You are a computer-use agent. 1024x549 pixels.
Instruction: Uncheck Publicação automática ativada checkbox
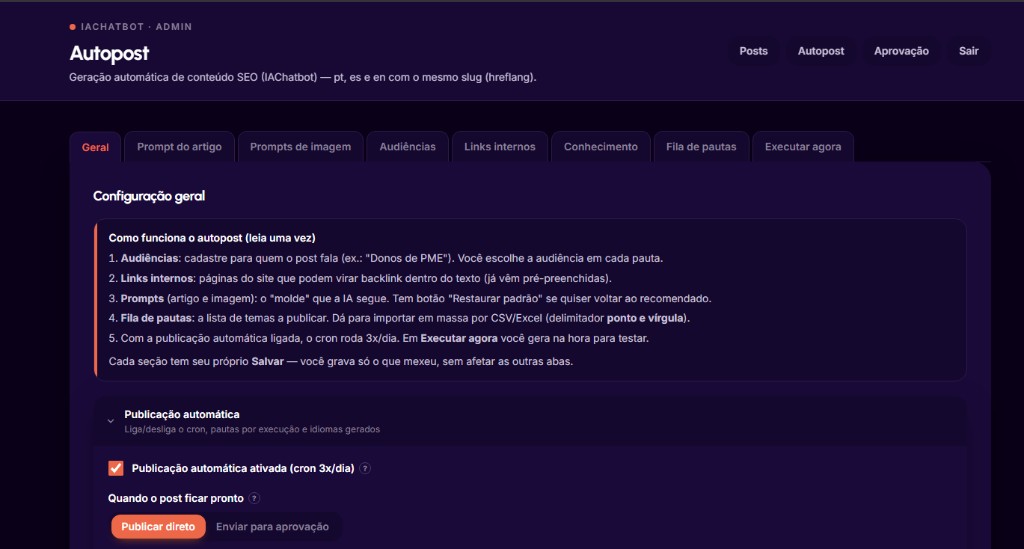tap(116, 468)
